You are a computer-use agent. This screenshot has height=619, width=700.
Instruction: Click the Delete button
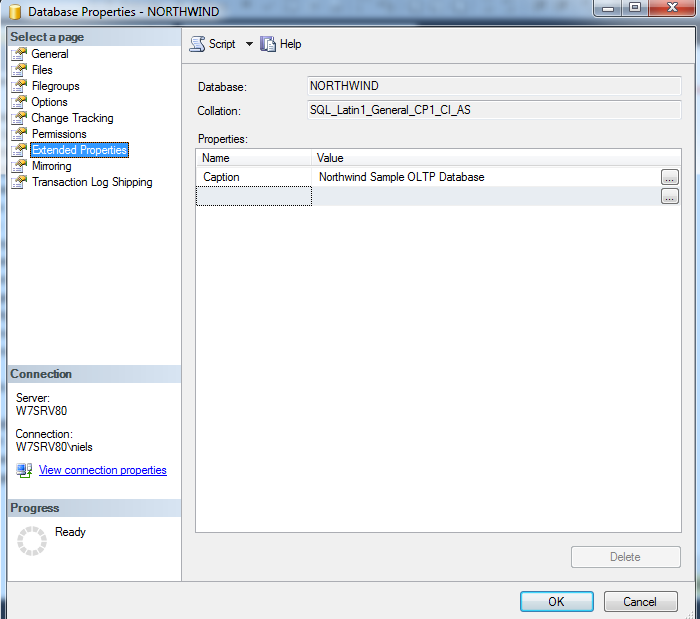coord(625,557)
